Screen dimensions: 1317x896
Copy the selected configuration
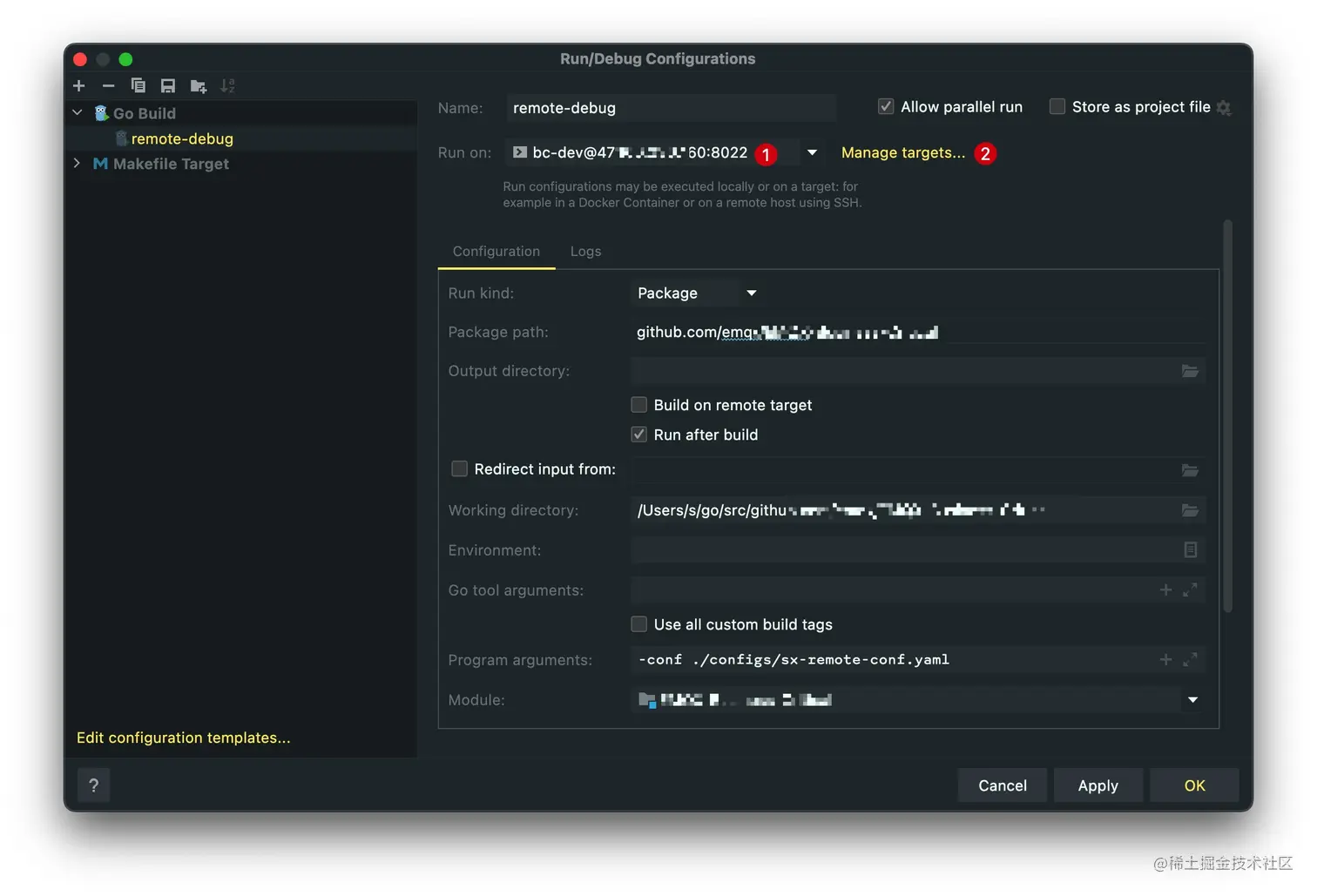138,85
